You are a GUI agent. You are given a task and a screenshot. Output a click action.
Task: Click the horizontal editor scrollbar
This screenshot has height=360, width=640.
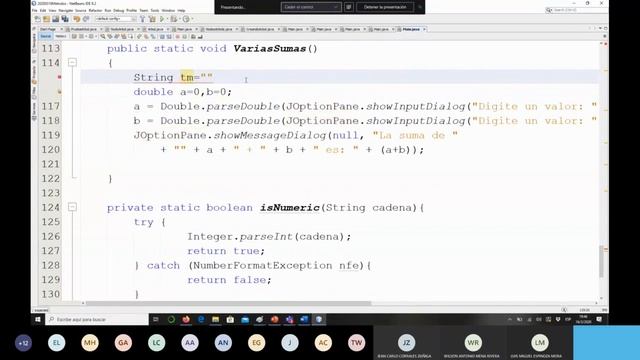click(229, 303)
